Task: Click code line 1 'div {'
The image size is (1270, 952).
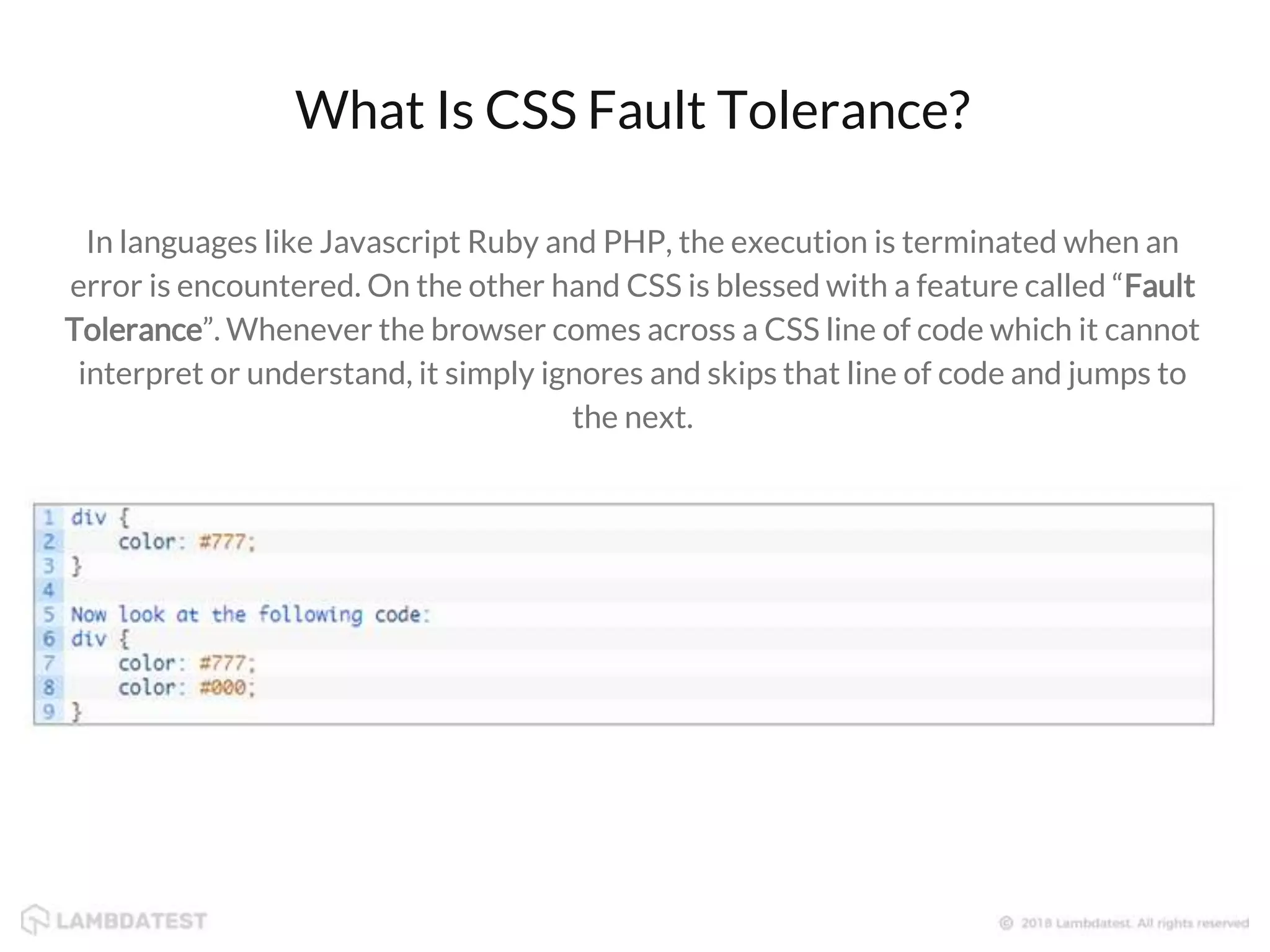Action: [x=100, y=517]
